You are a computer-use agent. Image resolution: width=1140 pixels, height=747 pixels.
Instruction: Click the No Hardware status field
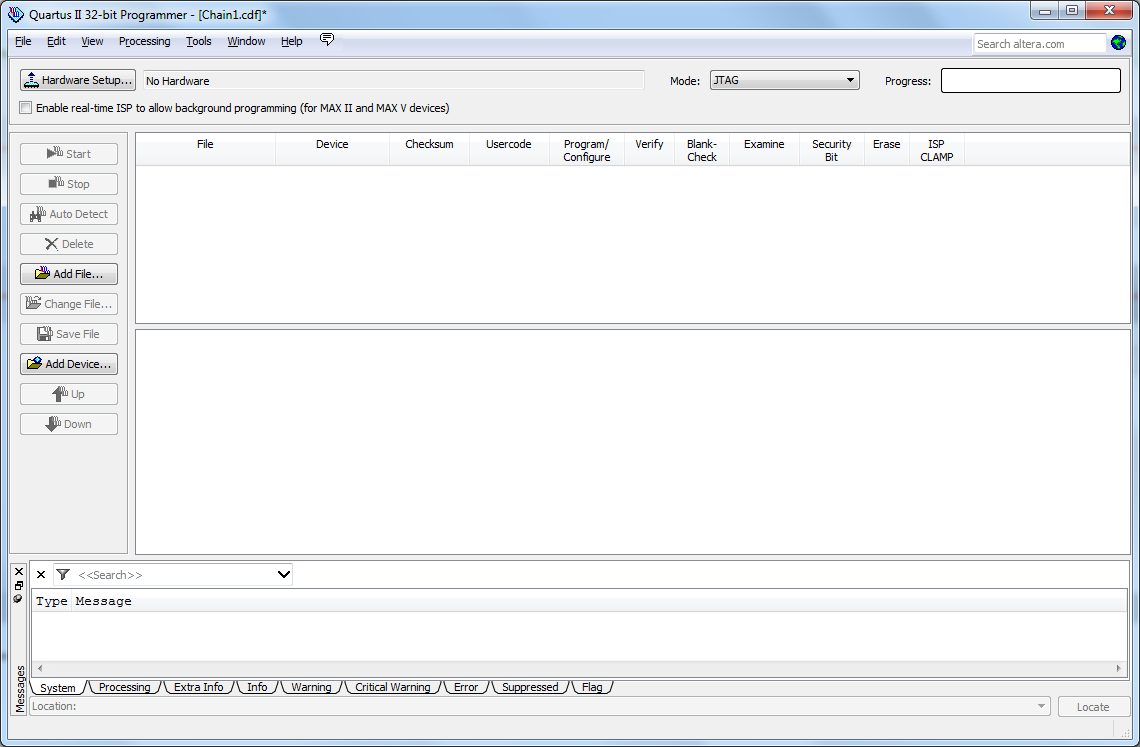click(x=393, y=81)
